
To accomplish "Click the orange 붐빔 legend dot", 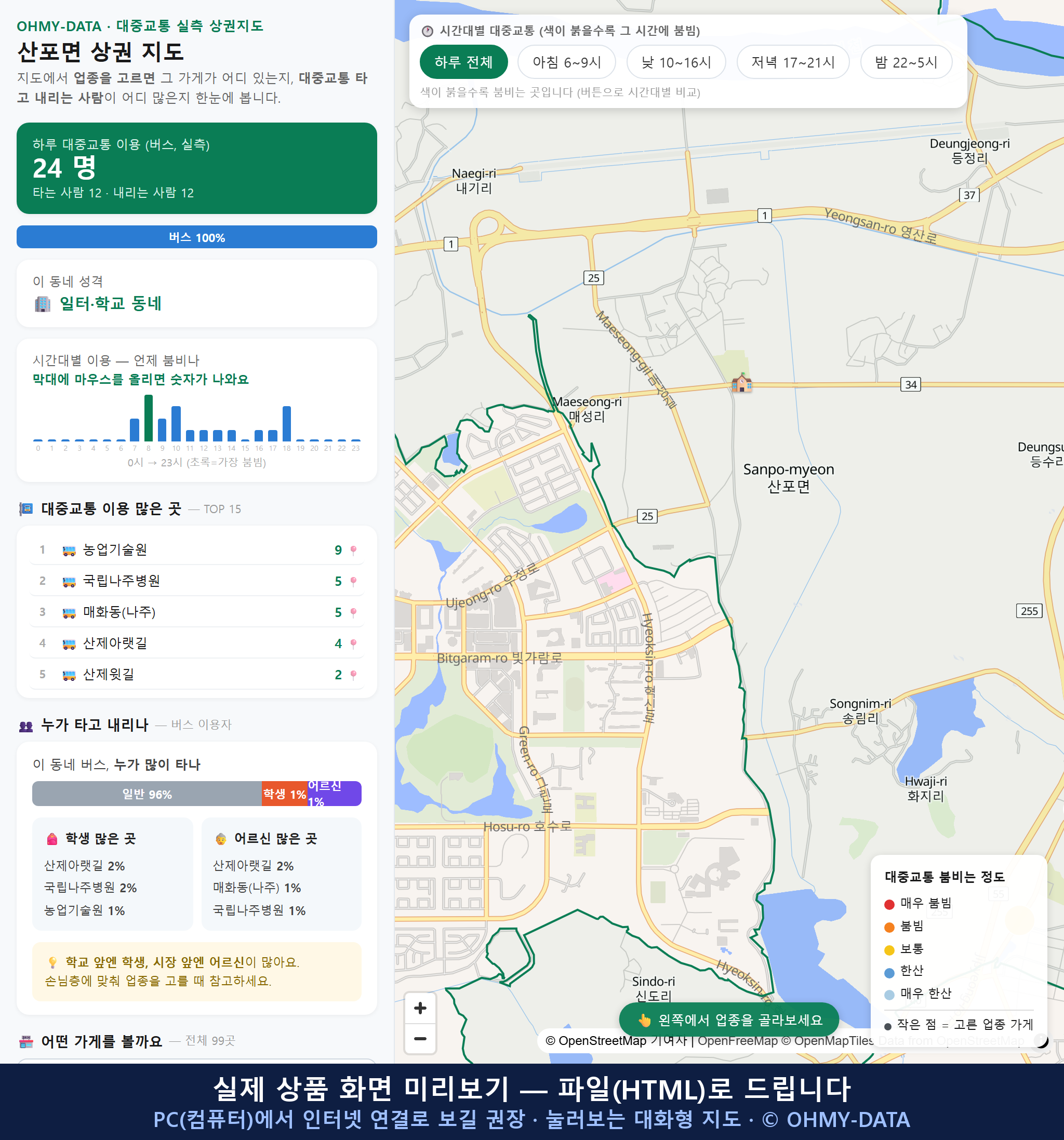I will click(x=889, y=927).
